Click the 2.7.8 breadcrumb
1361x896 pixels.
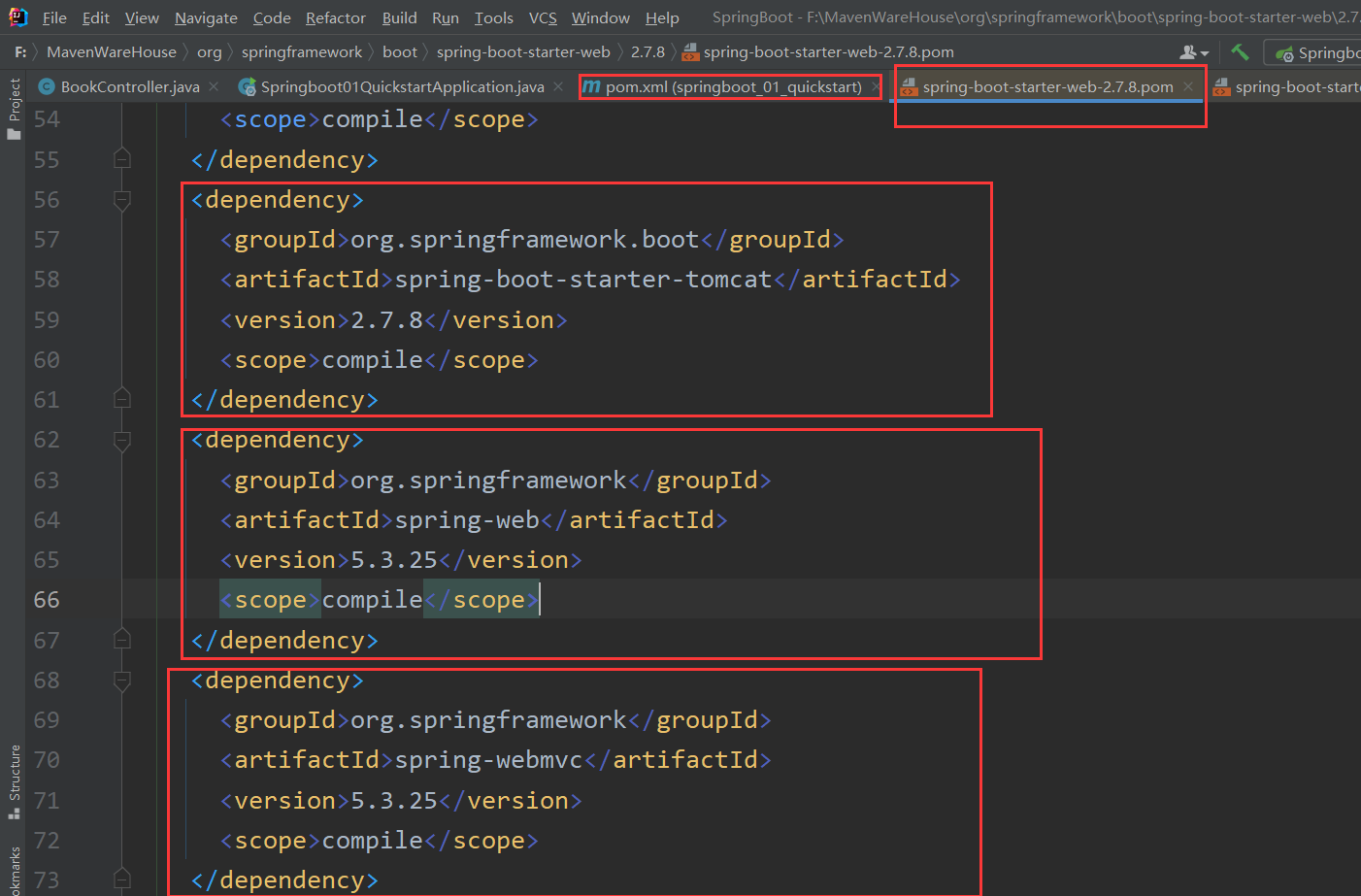(x=647, y=51)
